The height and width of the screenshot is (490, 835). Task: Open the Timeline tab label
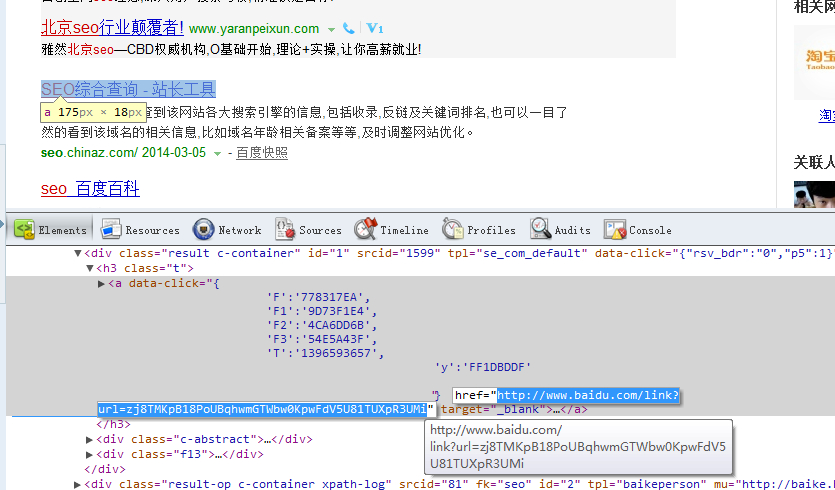pyautogui.click(x=404, y=230)
